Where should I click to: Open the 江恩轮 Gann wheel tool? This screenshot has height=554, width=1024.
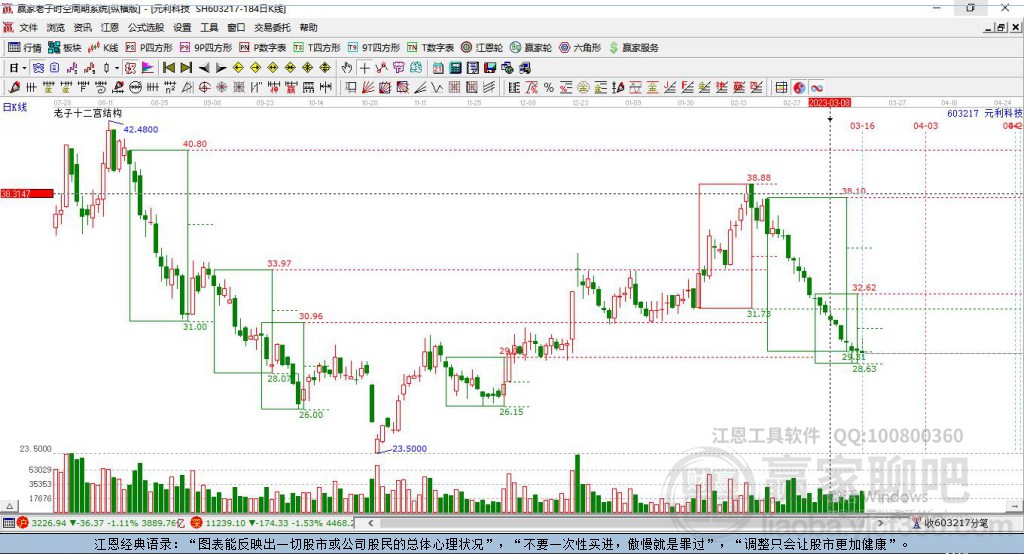482,48
